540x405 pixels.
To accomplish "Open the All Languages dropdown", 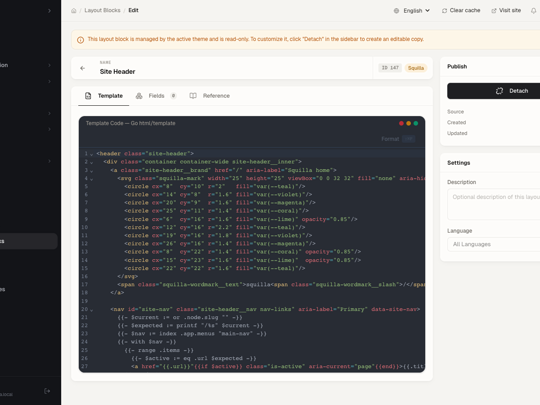I will [x=494, y=244].
